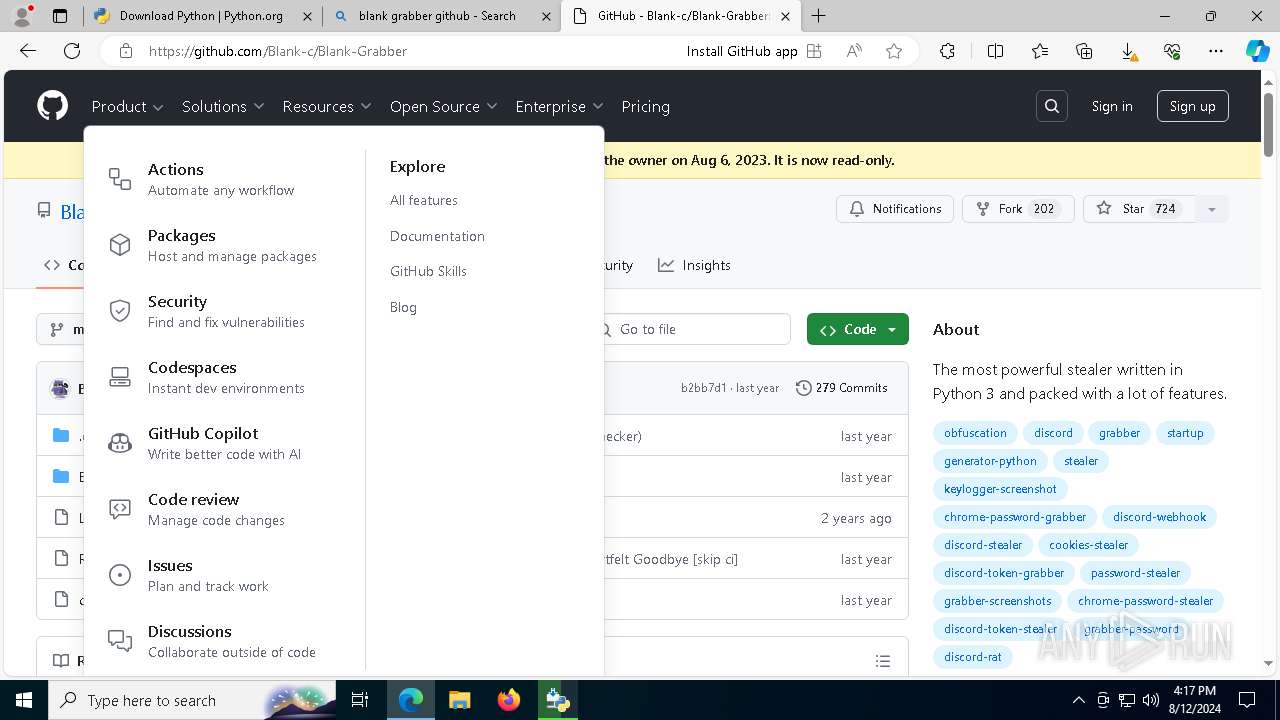Click Install GitHub app button

(754, 51)
